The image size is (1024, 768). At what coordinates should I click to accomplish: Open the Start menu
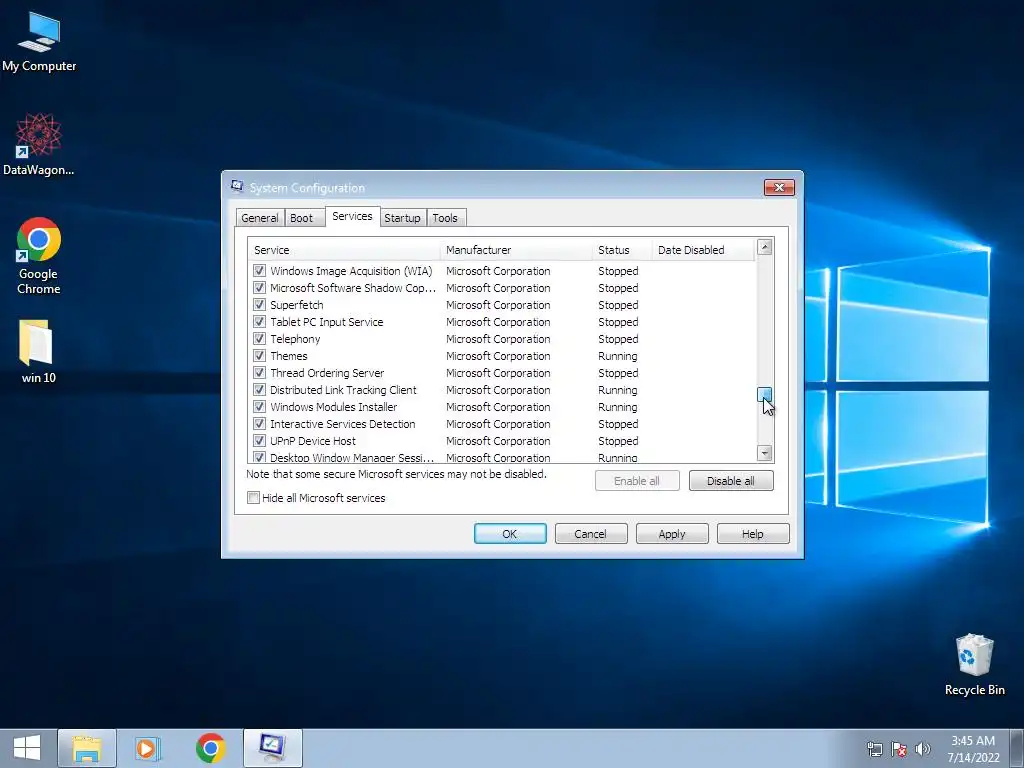point(27,748)
